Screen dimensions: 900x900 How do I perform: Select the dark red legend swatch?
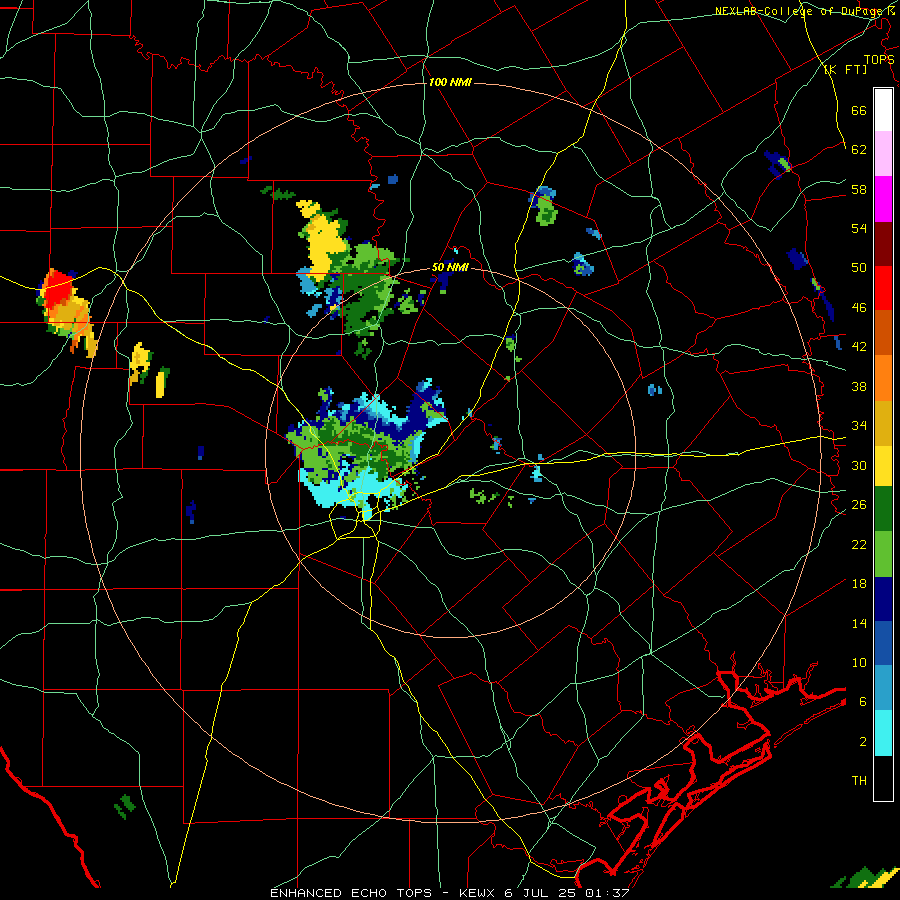coord(883,244)
